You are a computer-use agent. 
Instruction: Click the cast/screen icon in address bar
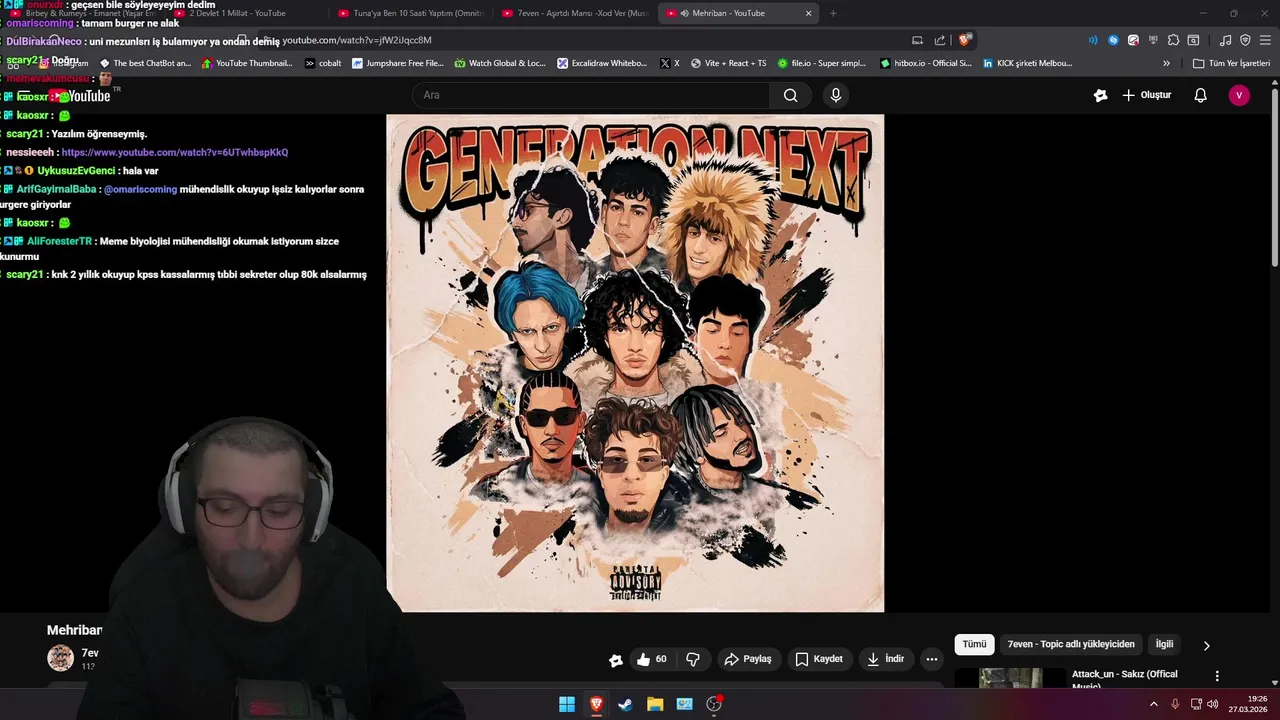tap(917, 40)
